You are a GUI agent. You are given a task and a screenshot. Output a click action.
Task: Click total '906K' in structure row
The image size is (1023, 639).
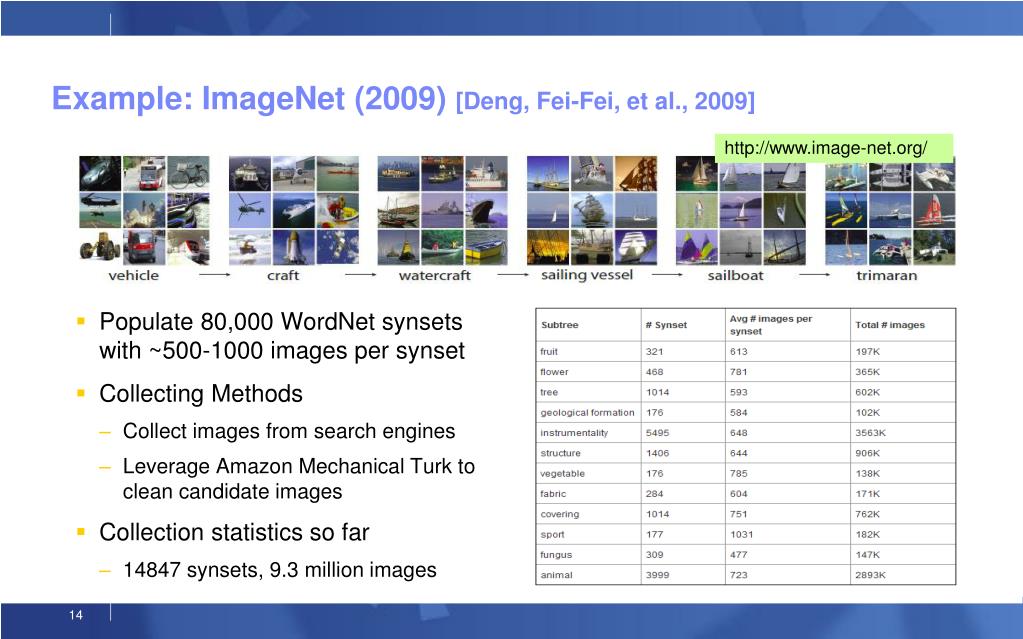(867, 453)
